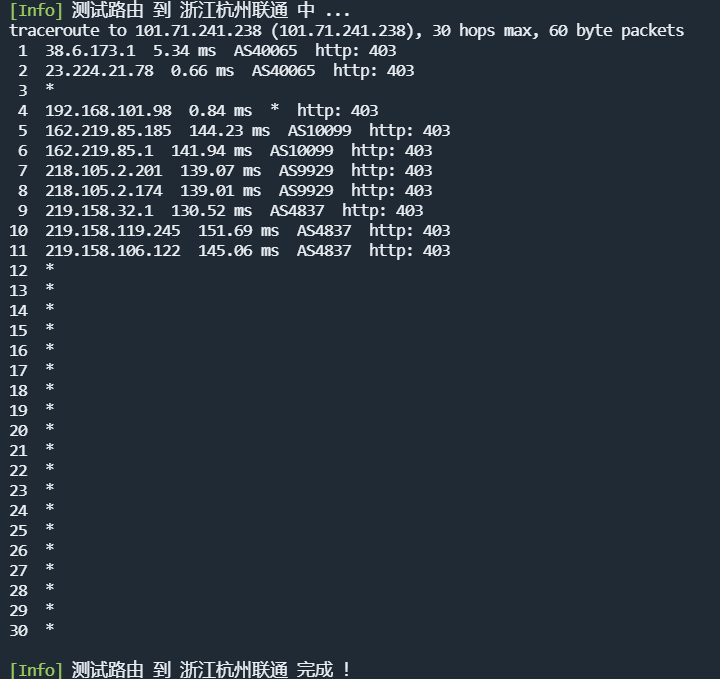Click latency 144.23 ms on hop 5
The height and width of the screenshot is (679, 720).
(x=230, y=131)
